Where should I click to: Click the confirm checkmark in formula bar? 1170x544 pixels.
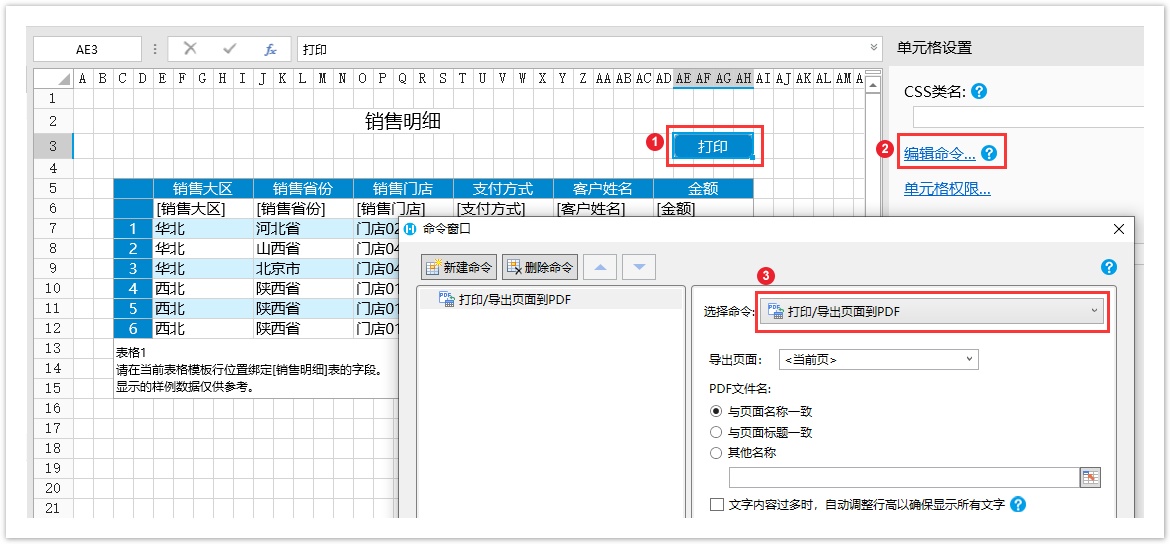[x=230, y=49]
